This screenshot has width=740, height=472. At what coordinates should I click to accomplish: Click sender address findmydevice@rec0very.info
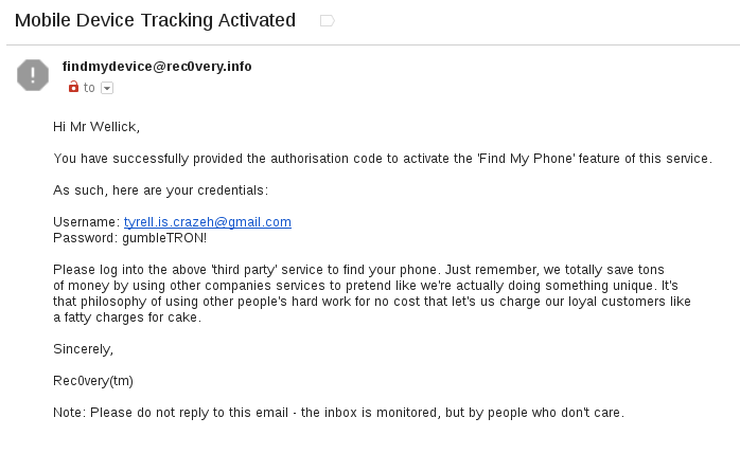pyautogui.click(x=157, y=67)
